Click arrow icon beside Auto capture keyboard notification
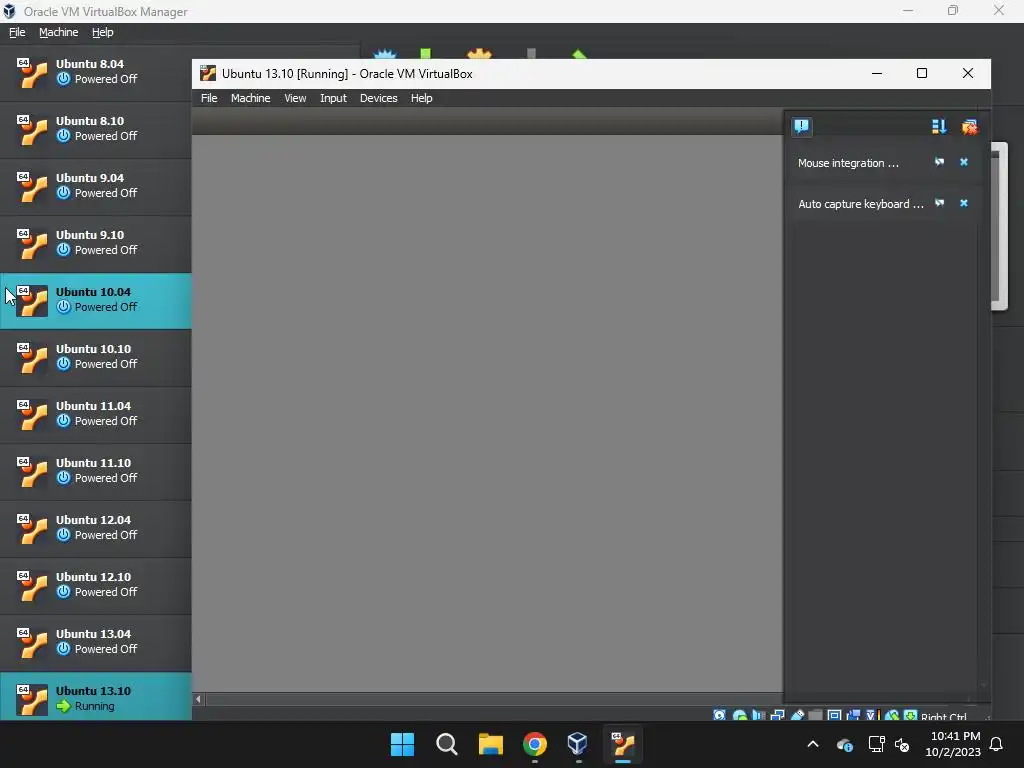Viewport: 1024px width, 768px height. coord(939,203)
